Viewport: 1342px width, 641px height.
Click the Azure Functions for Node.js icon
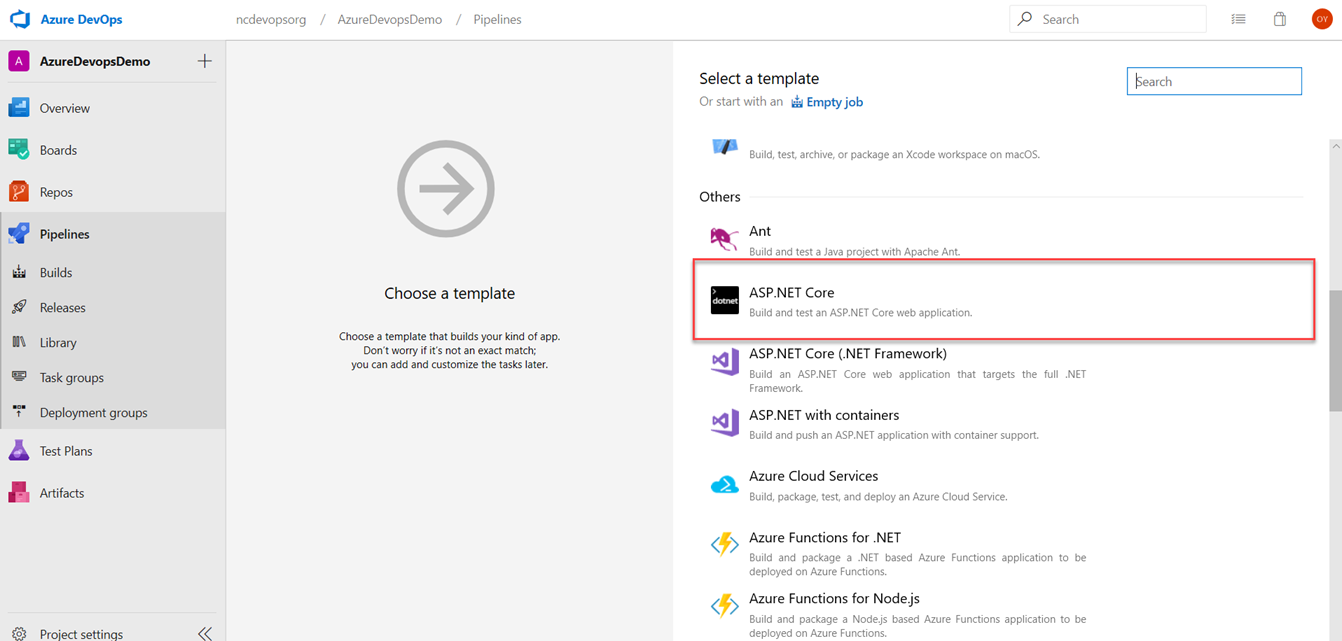pyautogui.click(x=724, y=606)
